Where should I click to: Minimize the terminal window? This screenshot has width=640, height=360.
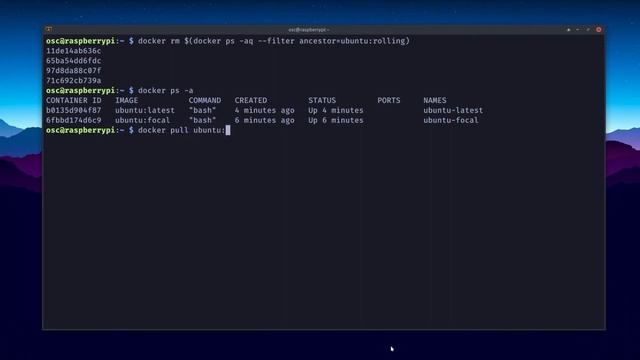click(578, 29)
